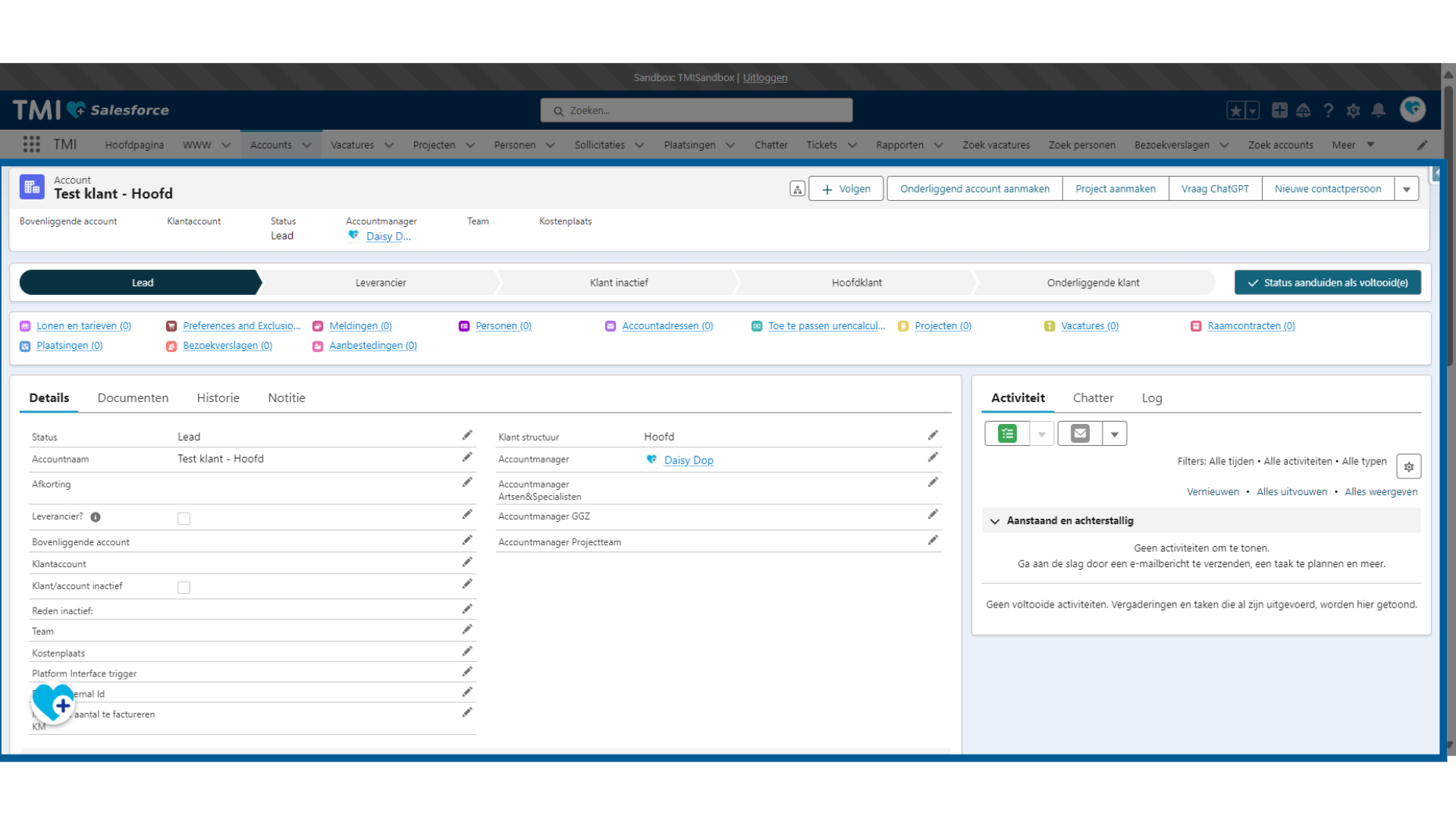Click the account record type icon beside Test klant
The height and width of the screenshot is (819, 1456).
[x=32, y=188]
